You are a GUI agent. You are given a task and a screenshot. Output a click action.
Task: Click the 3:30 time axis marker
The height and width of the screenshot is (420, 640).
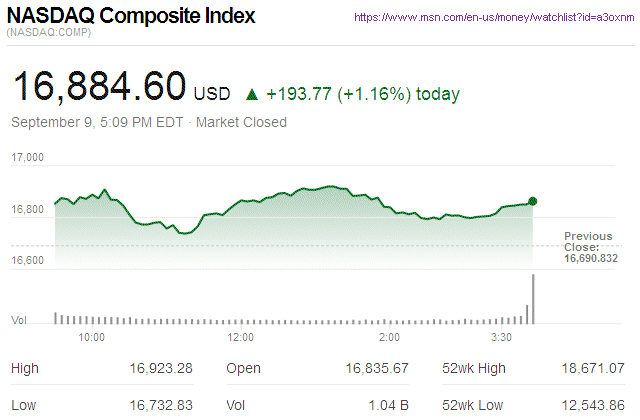pyautogui.click(x=502, y=338)
